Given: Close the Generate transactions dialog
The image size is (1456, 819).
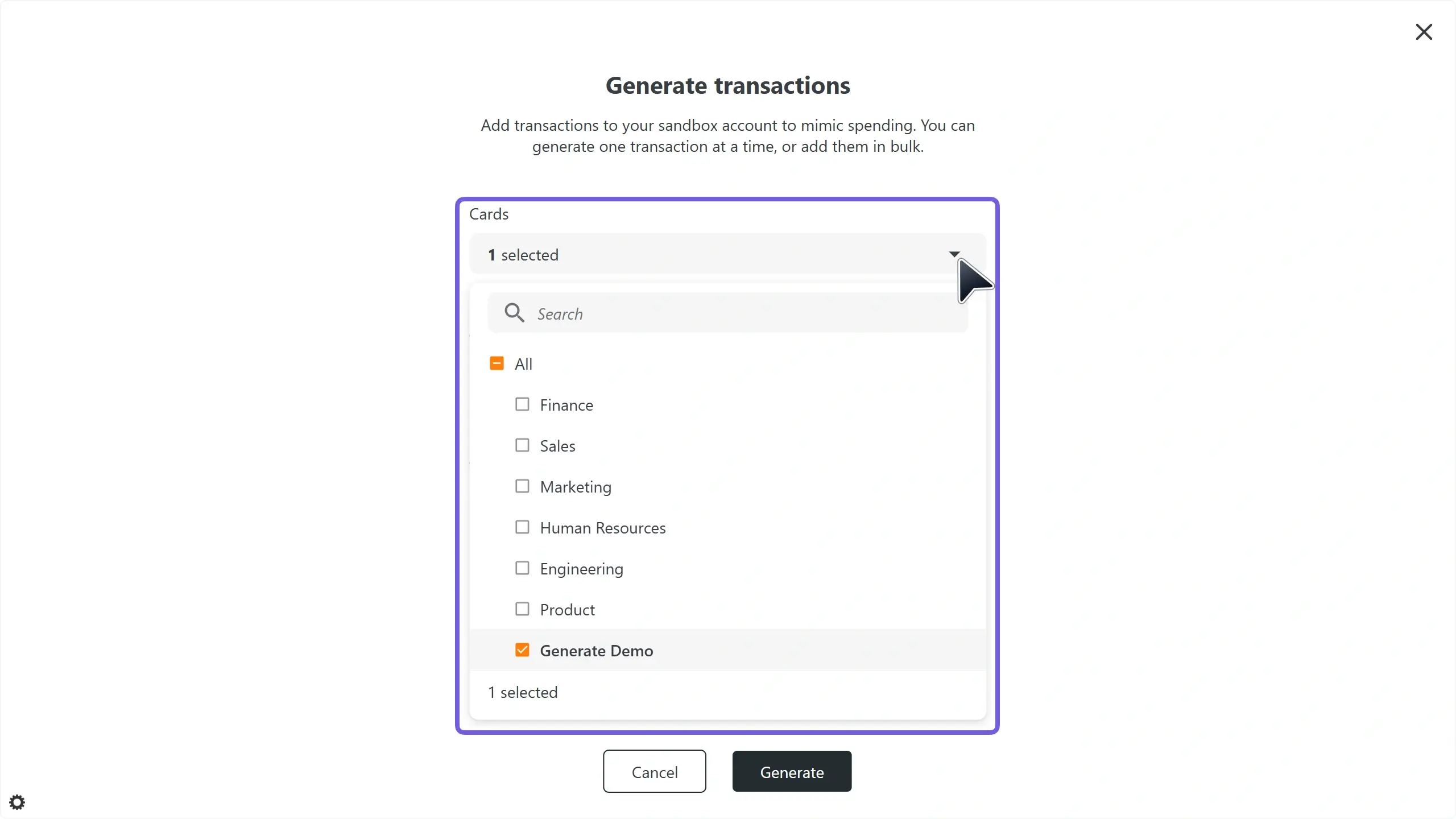Looking at the screenshot, I should (1424, 32).
